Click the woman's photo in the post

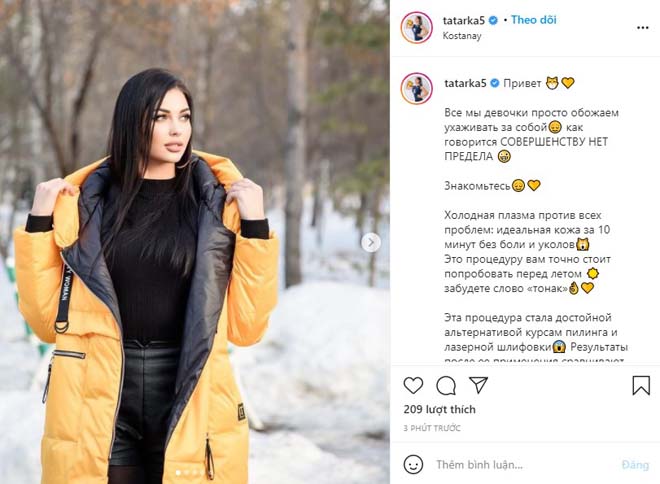coord(195,242)
